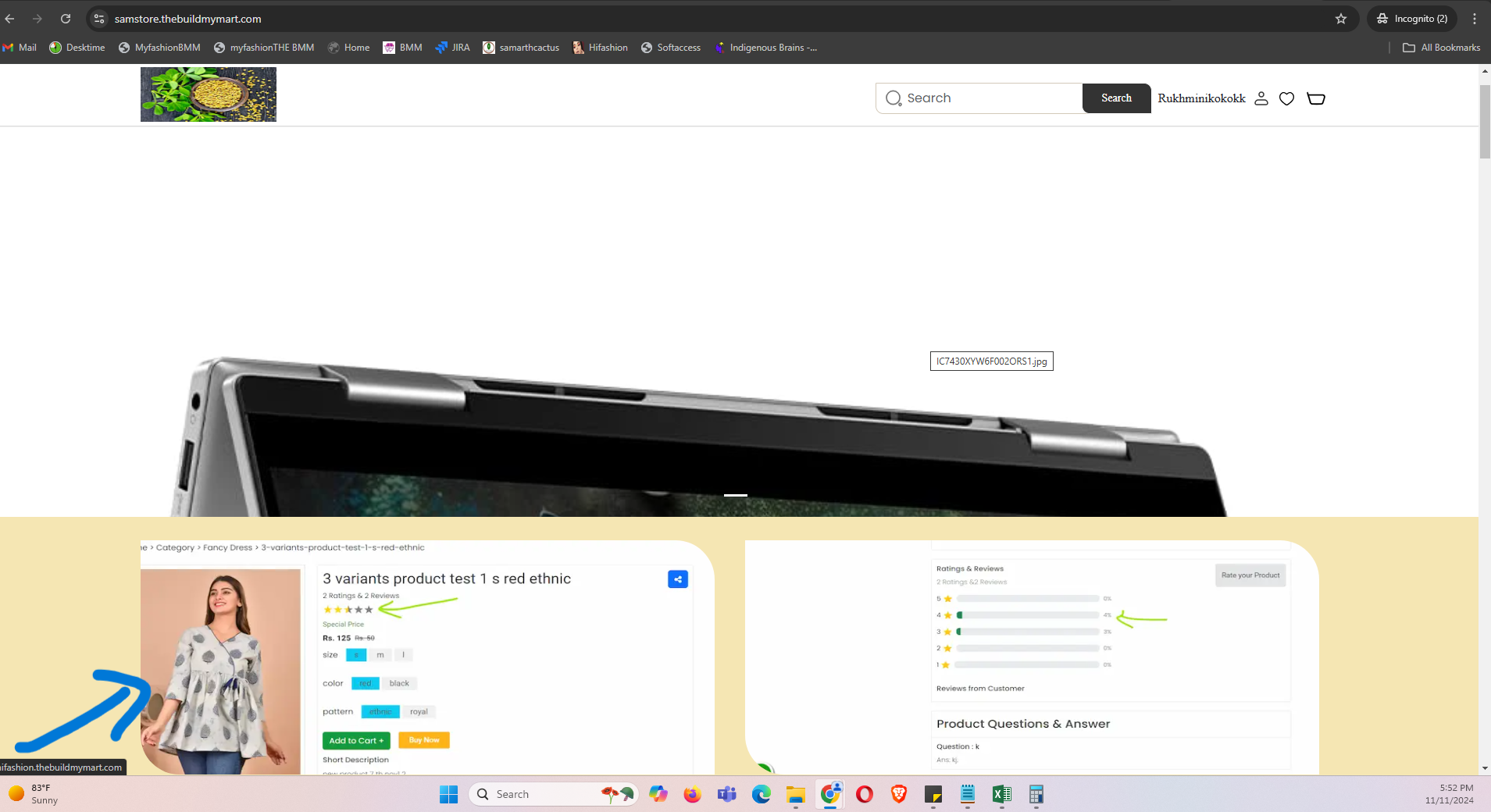Open Microsoft Edge from the taskbar
The image size is (1491, 812).
click(762, 794)
